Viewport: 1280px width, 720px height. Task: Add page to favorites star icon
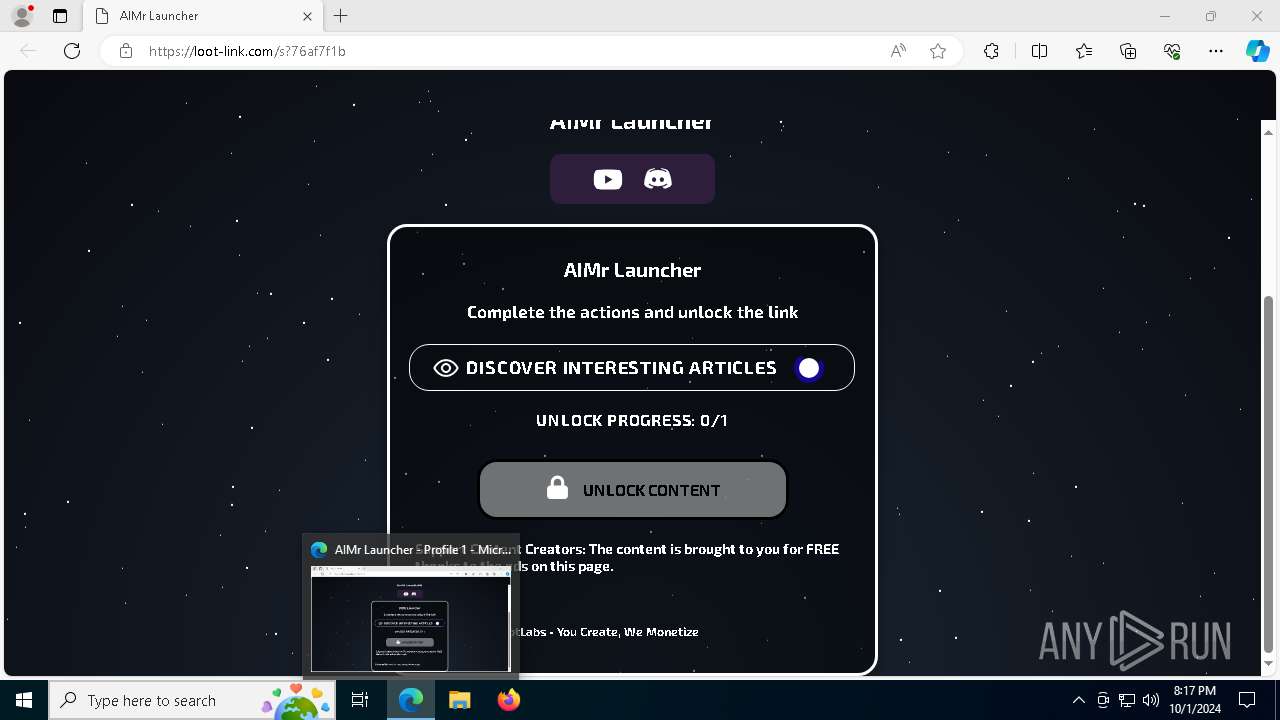938,51
